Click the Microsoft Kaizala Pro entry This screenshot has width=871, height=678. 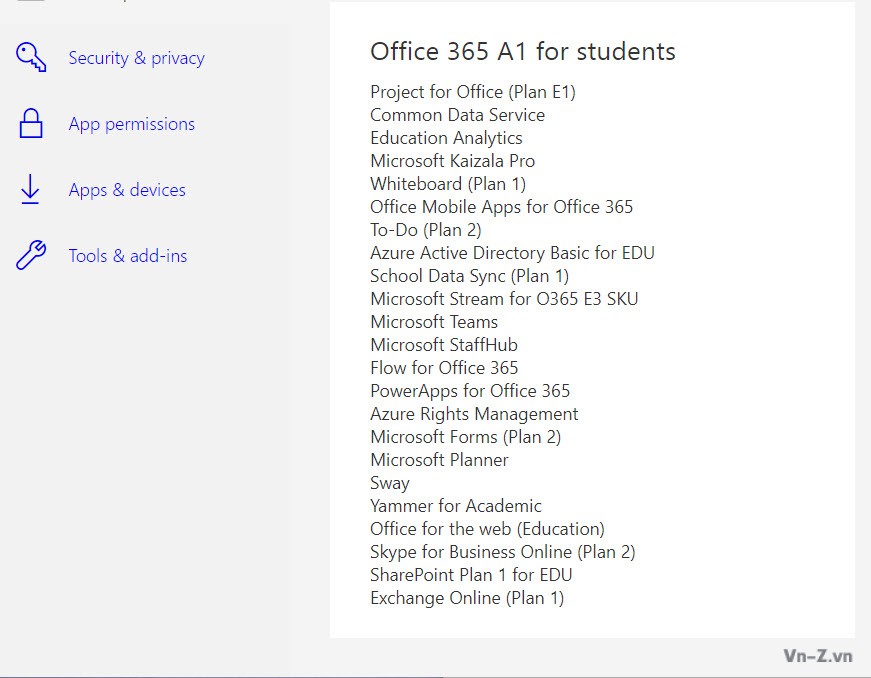[x=453, y=161]
